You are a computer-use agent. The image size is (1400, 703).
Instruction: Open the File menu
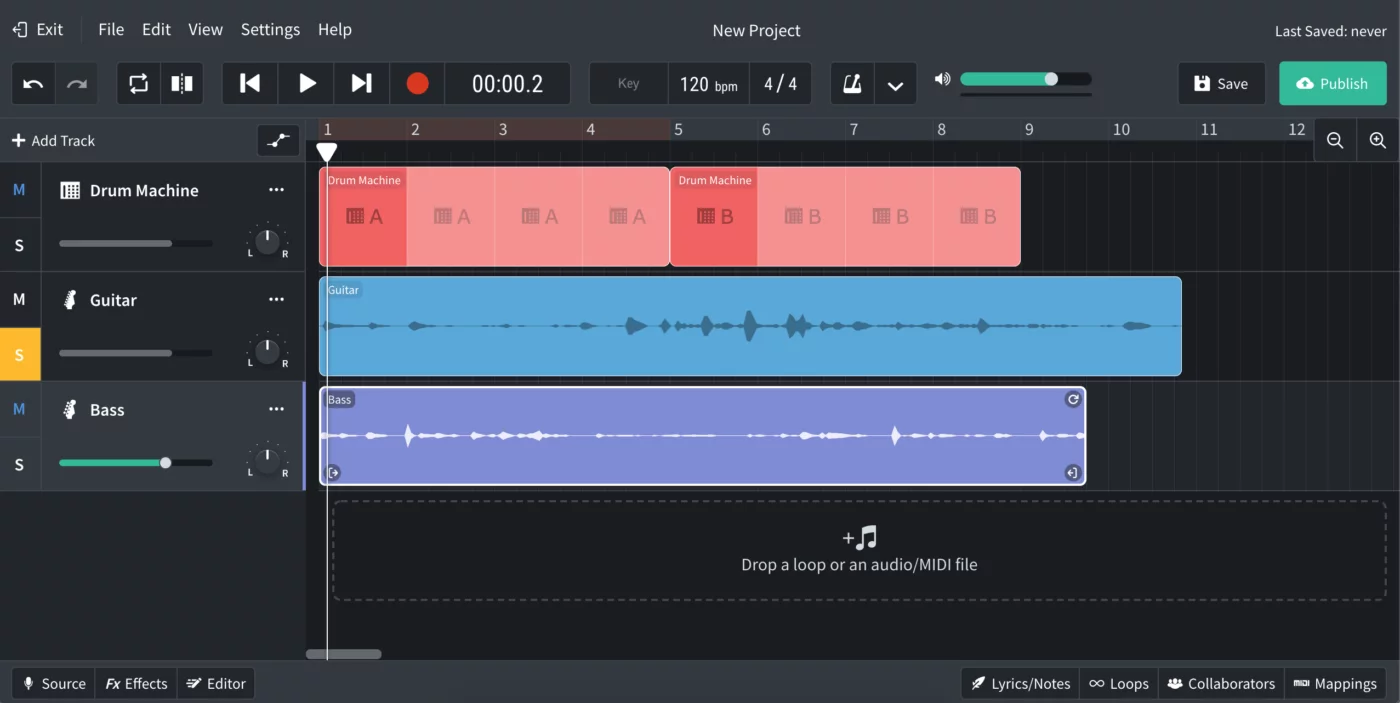point(111,29)
